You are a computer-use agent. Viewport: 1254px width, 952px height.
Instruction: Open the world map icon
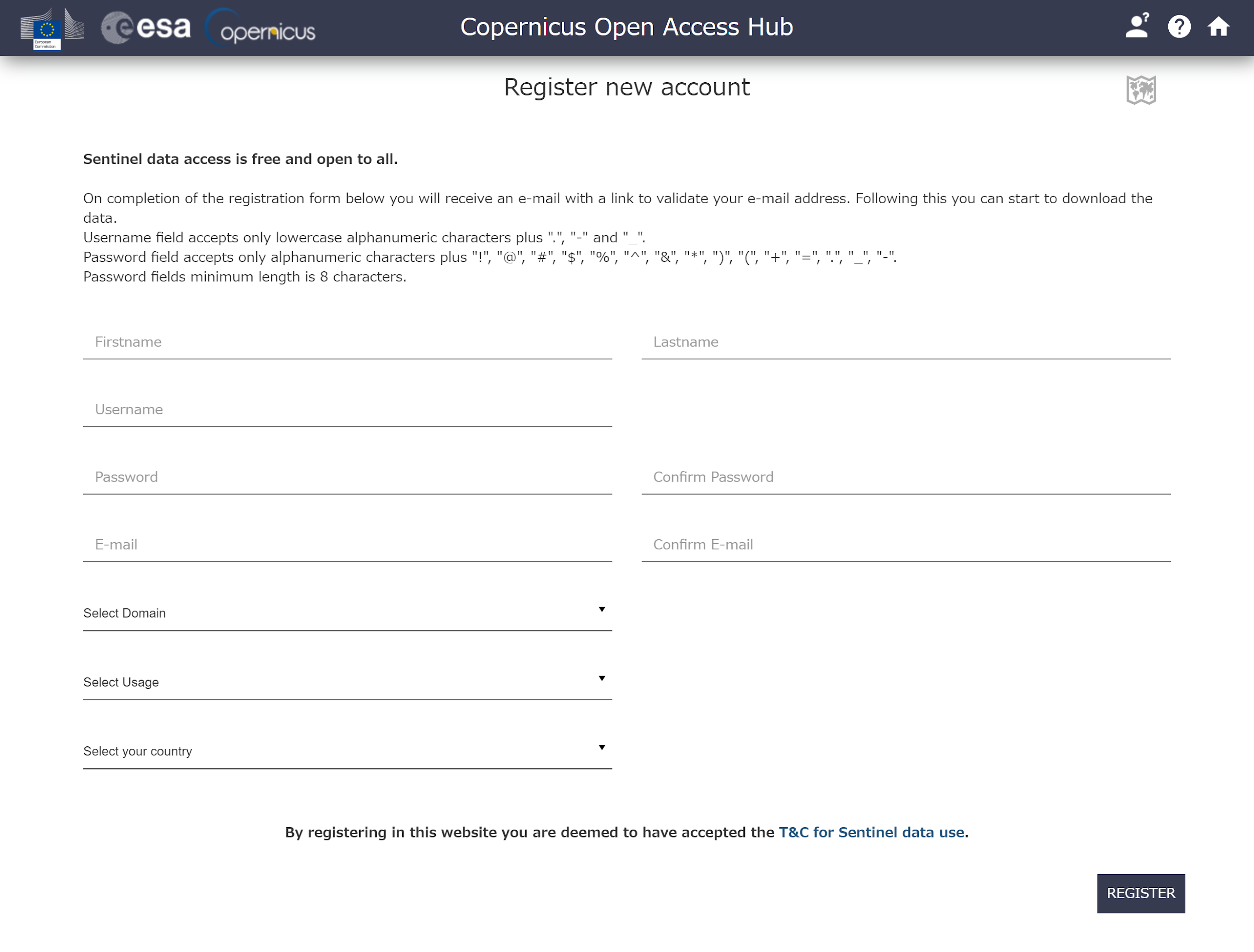pos(1141,90)
